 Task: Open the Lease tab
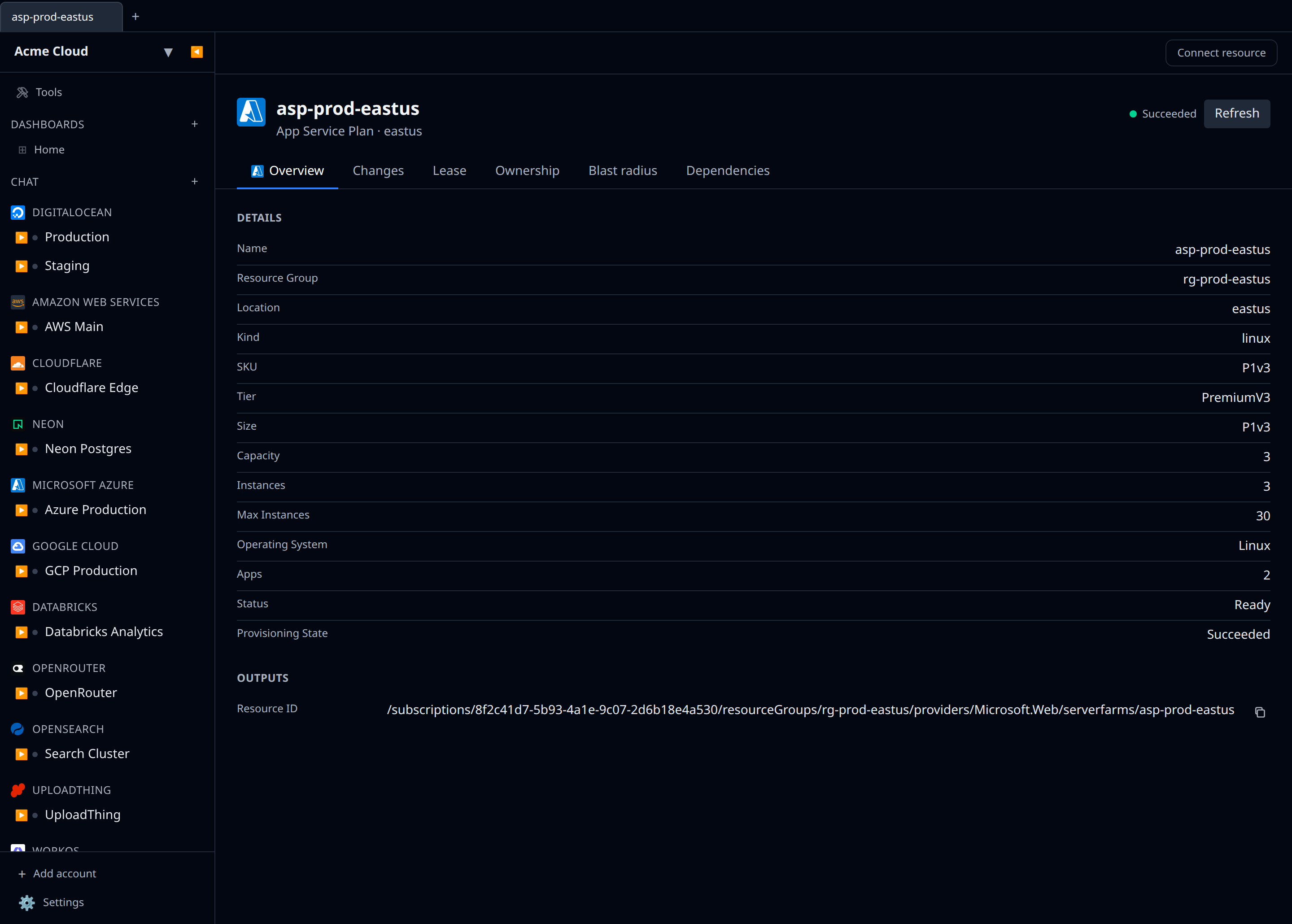click(x=450, y=171)
